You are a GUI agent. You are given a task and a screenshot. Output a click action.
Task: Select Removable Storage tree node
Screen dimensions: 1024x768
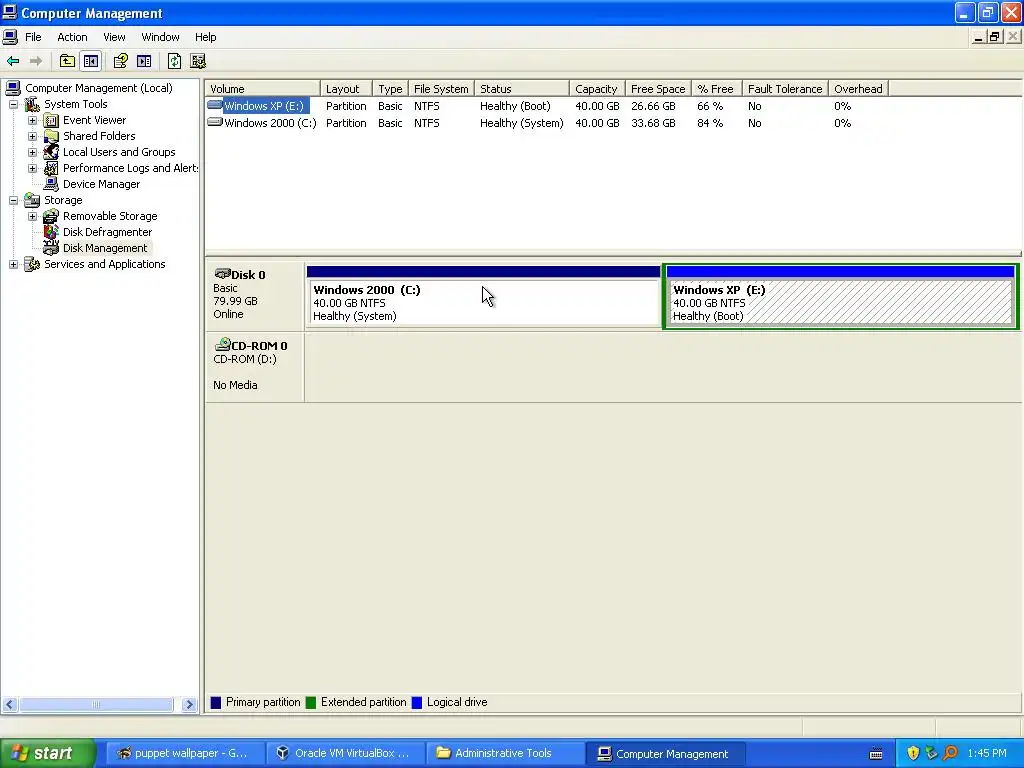point(110,216)
